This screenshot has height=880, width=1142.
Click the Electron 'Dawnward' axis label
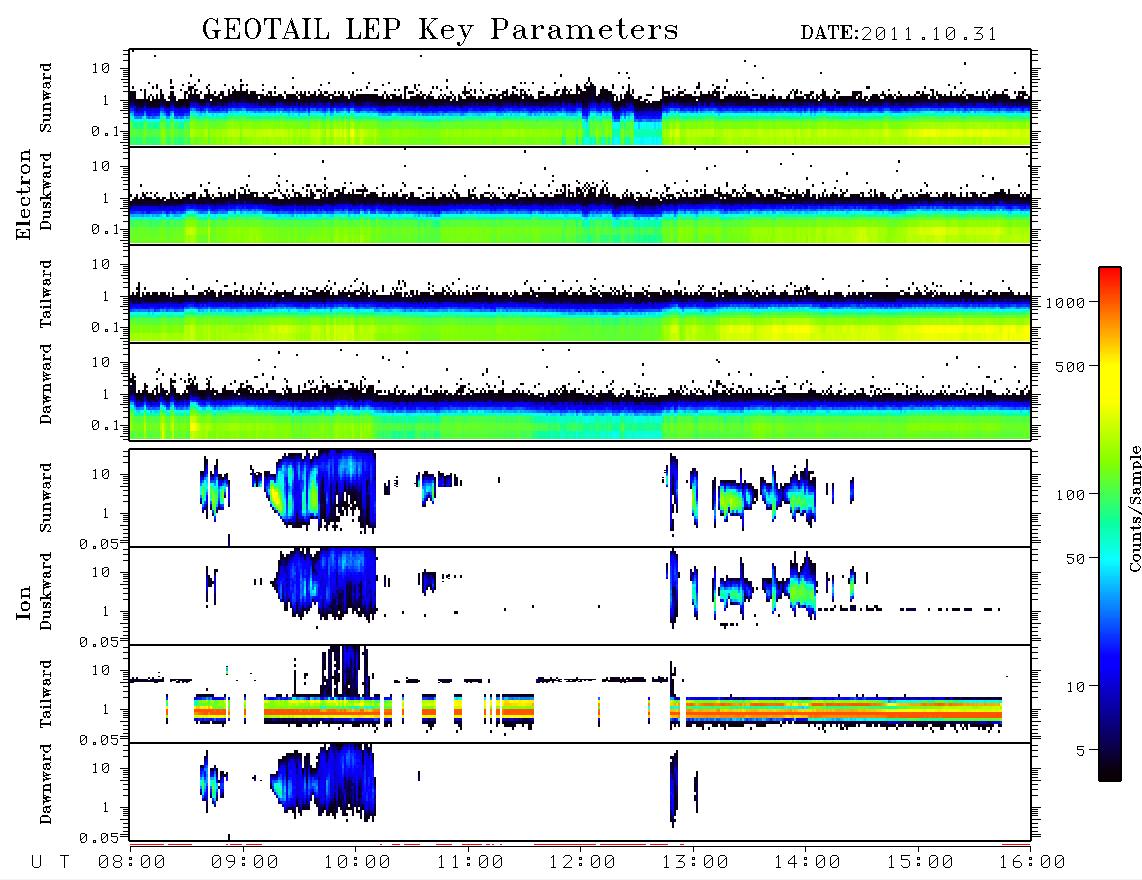point(46,385)
